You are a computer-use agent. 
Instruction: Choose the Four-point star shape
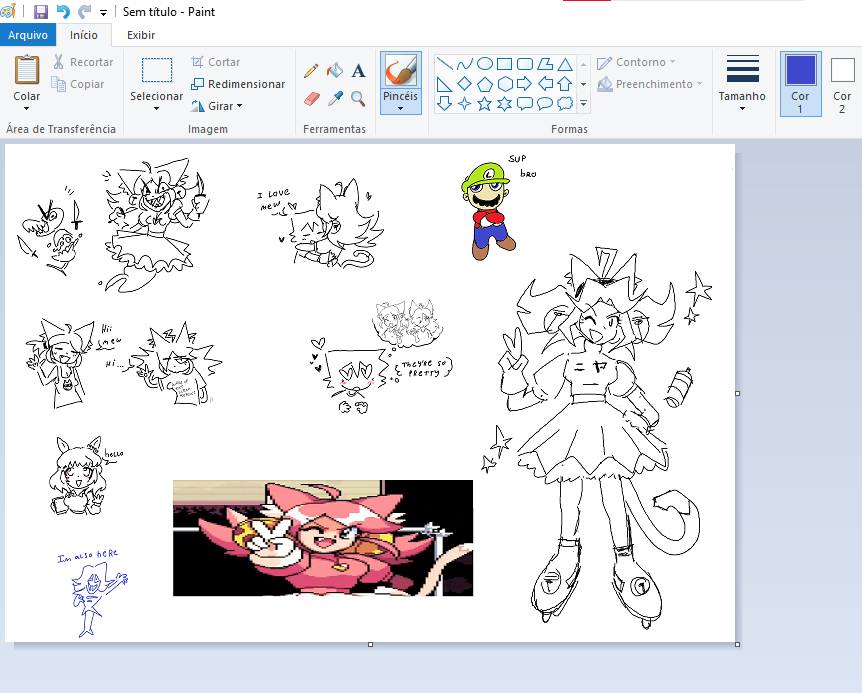pyautogui.click(x=465, y=103)
